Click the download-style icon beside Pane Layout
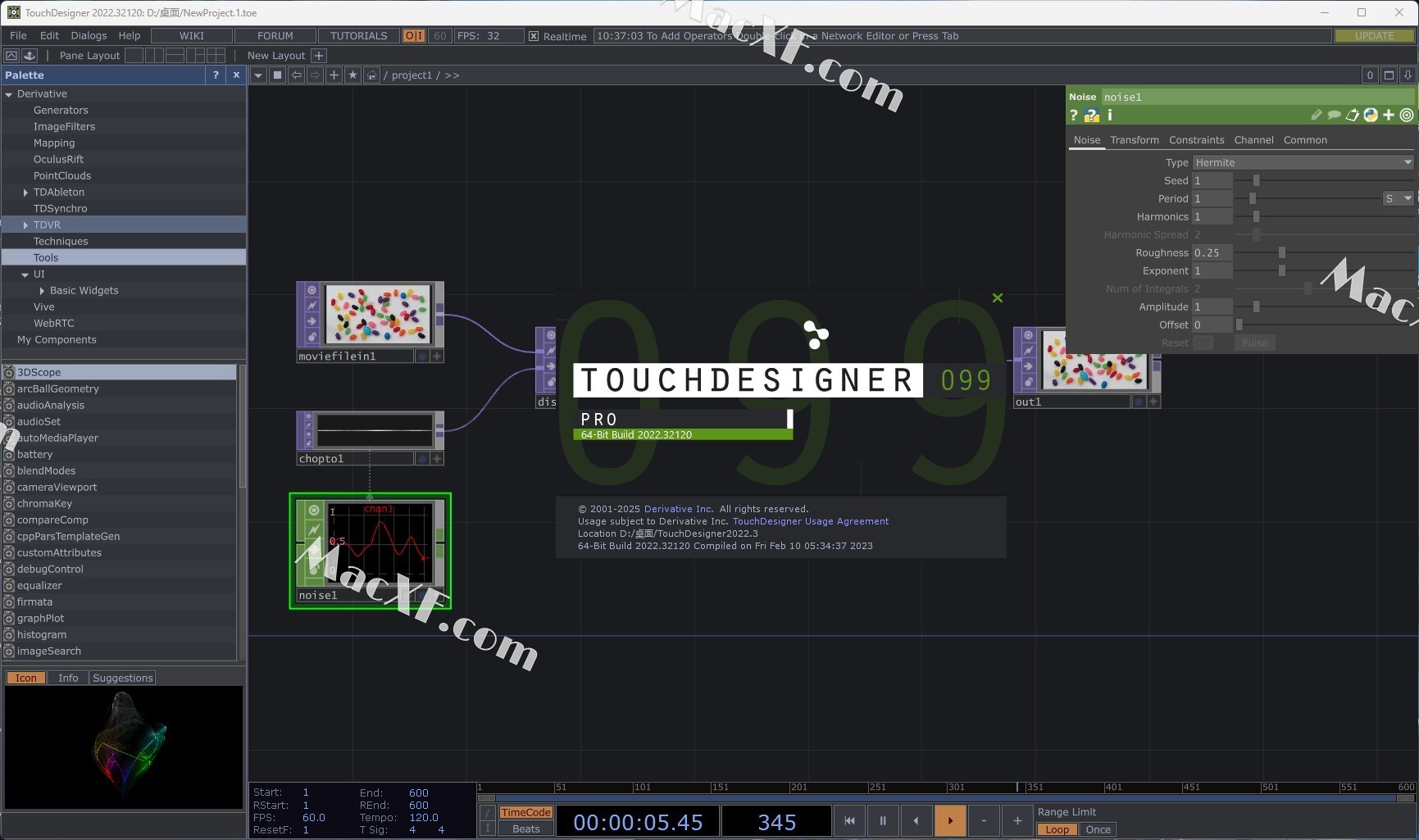The width and height of the screenshot is (1419, 840). pos(30,56)
